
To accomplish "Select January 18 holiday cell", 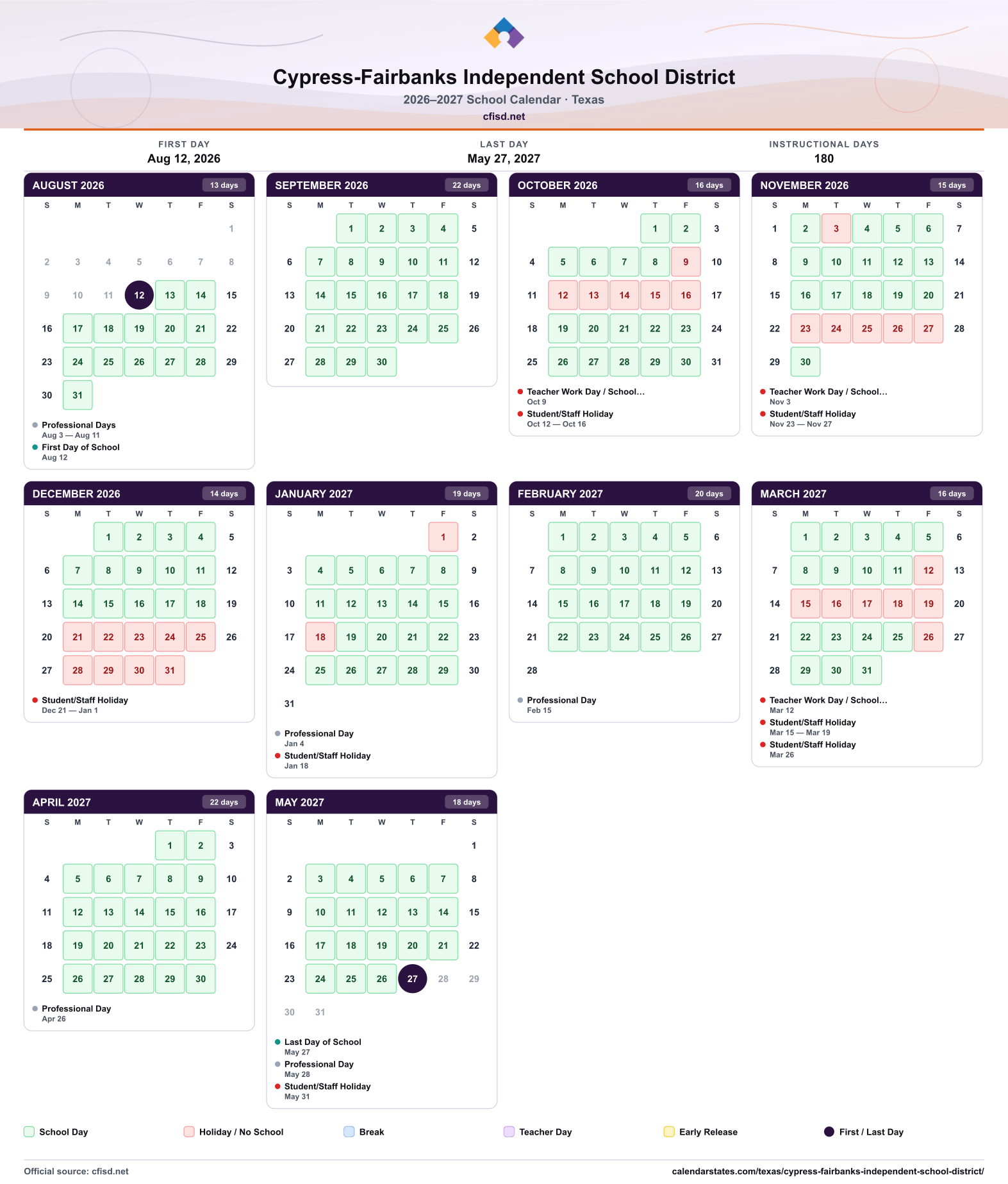I will 320,637.
